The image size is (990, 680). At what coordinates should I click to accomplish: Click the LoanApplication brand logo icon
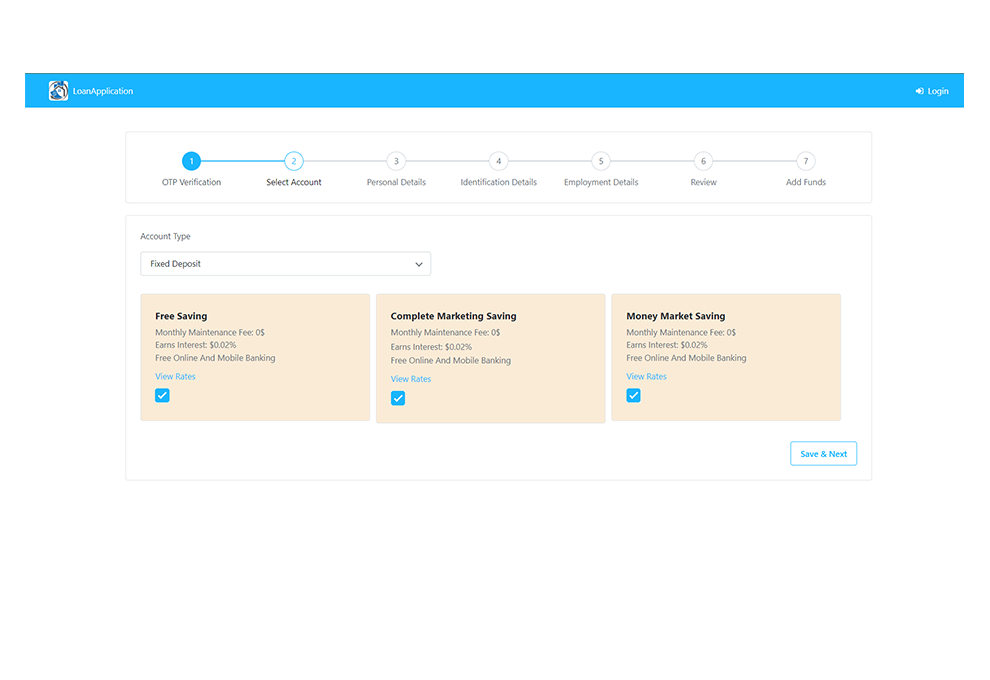(58, 90)
